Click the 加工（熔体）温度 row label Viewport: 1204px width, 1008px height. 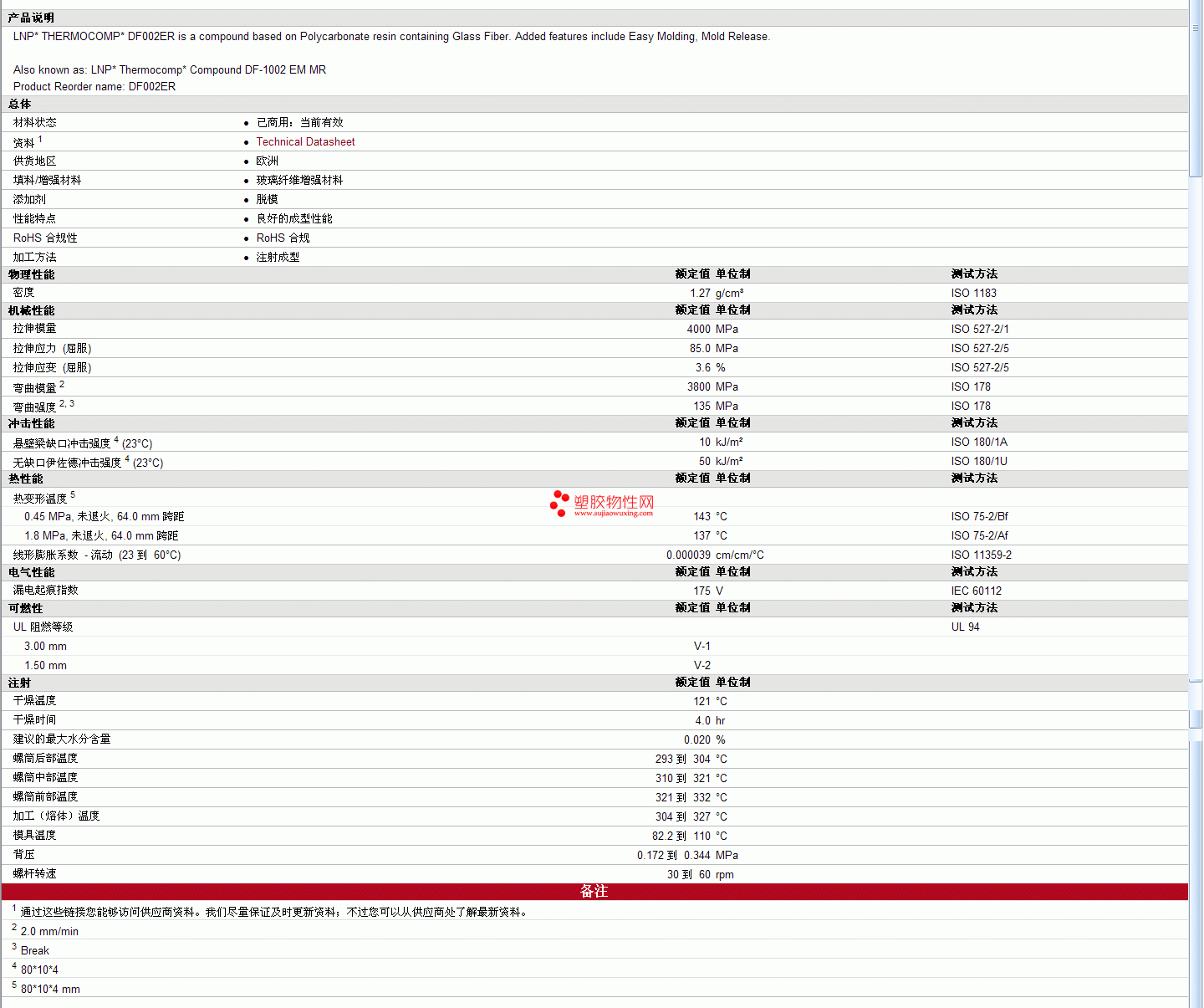[57, 816]
